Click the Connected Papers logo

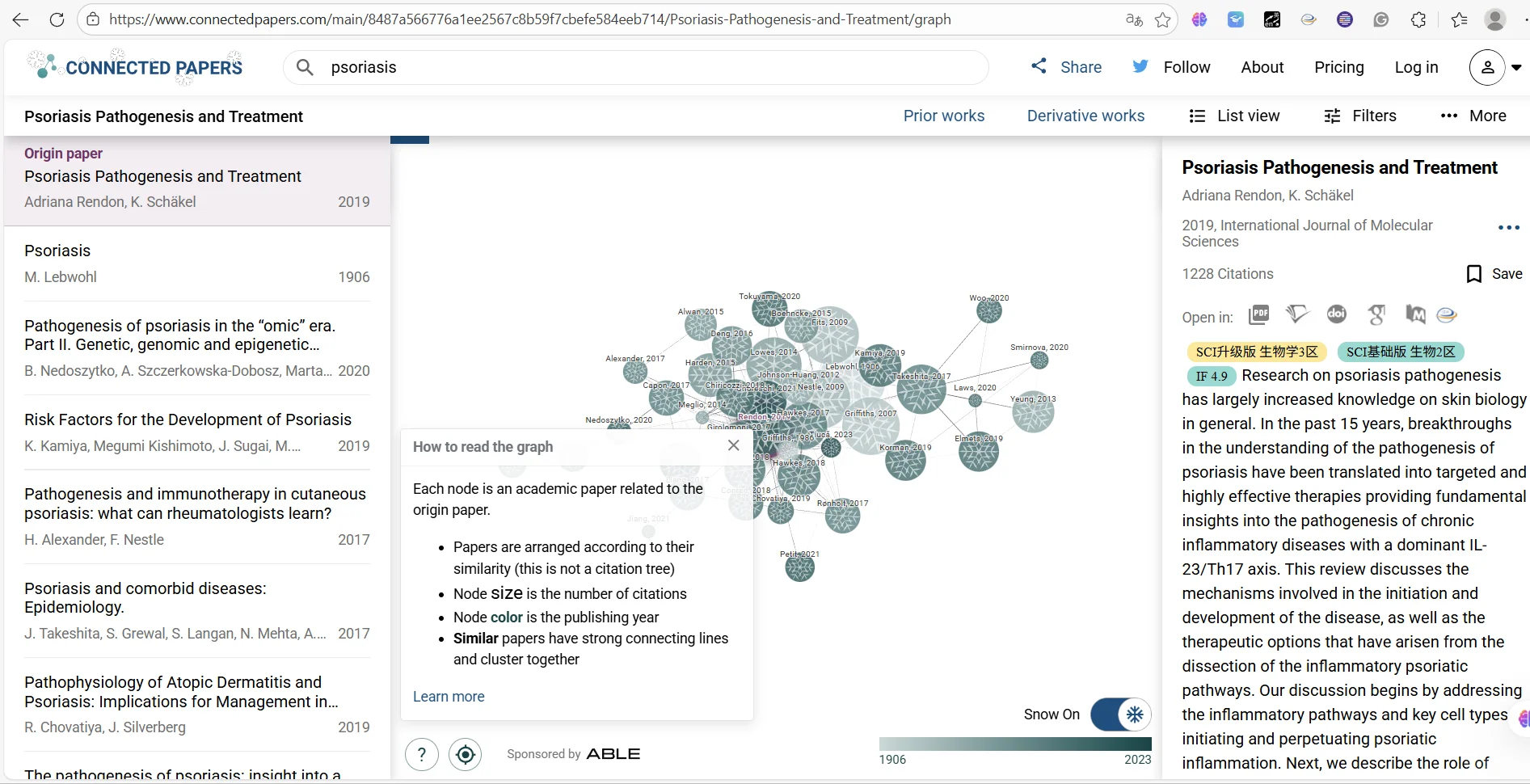click(134, 67)
